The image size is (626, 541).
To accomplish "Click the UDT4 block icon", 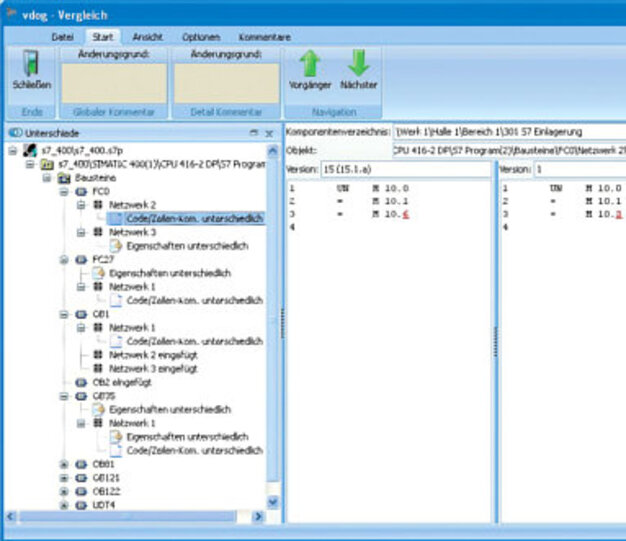I will coord(81,505).
